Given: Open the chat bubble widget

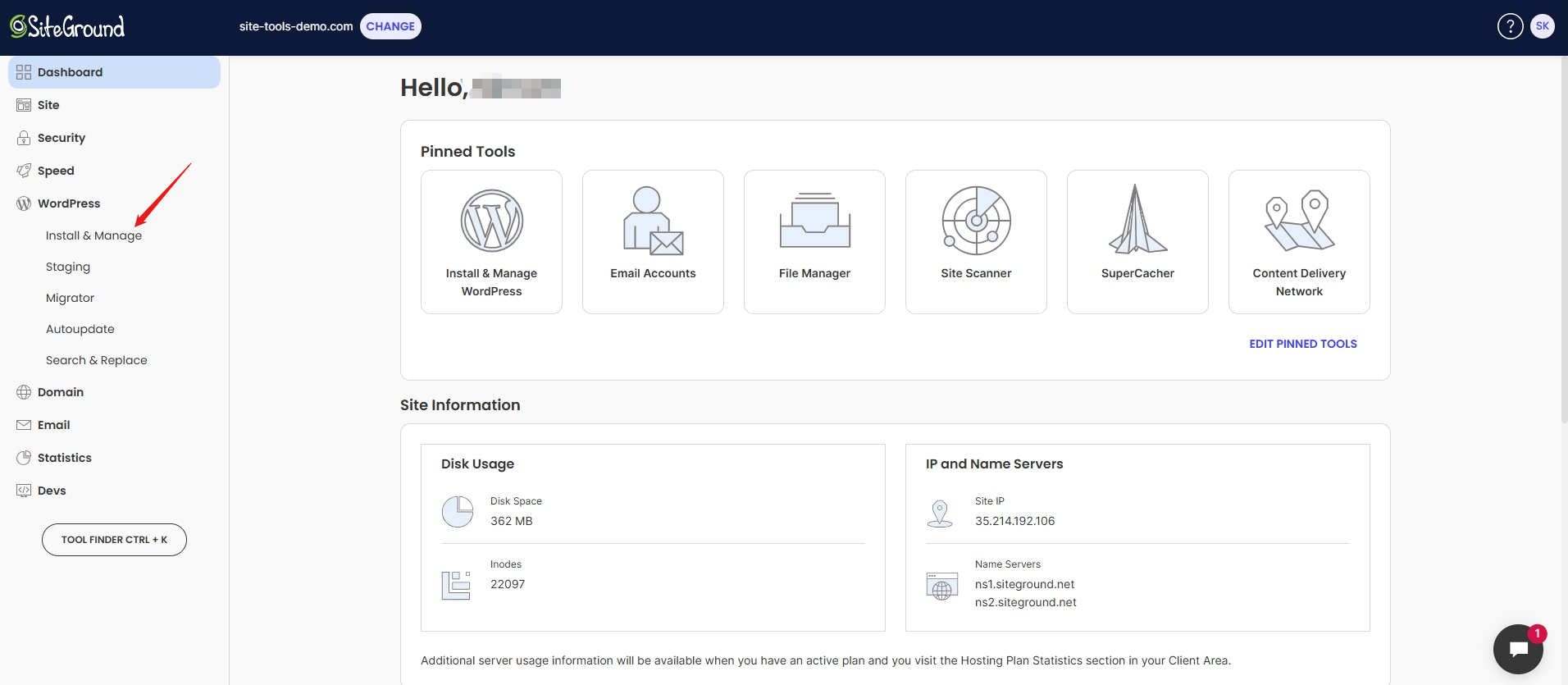Looking at the screenshot, I should 1518,649.
